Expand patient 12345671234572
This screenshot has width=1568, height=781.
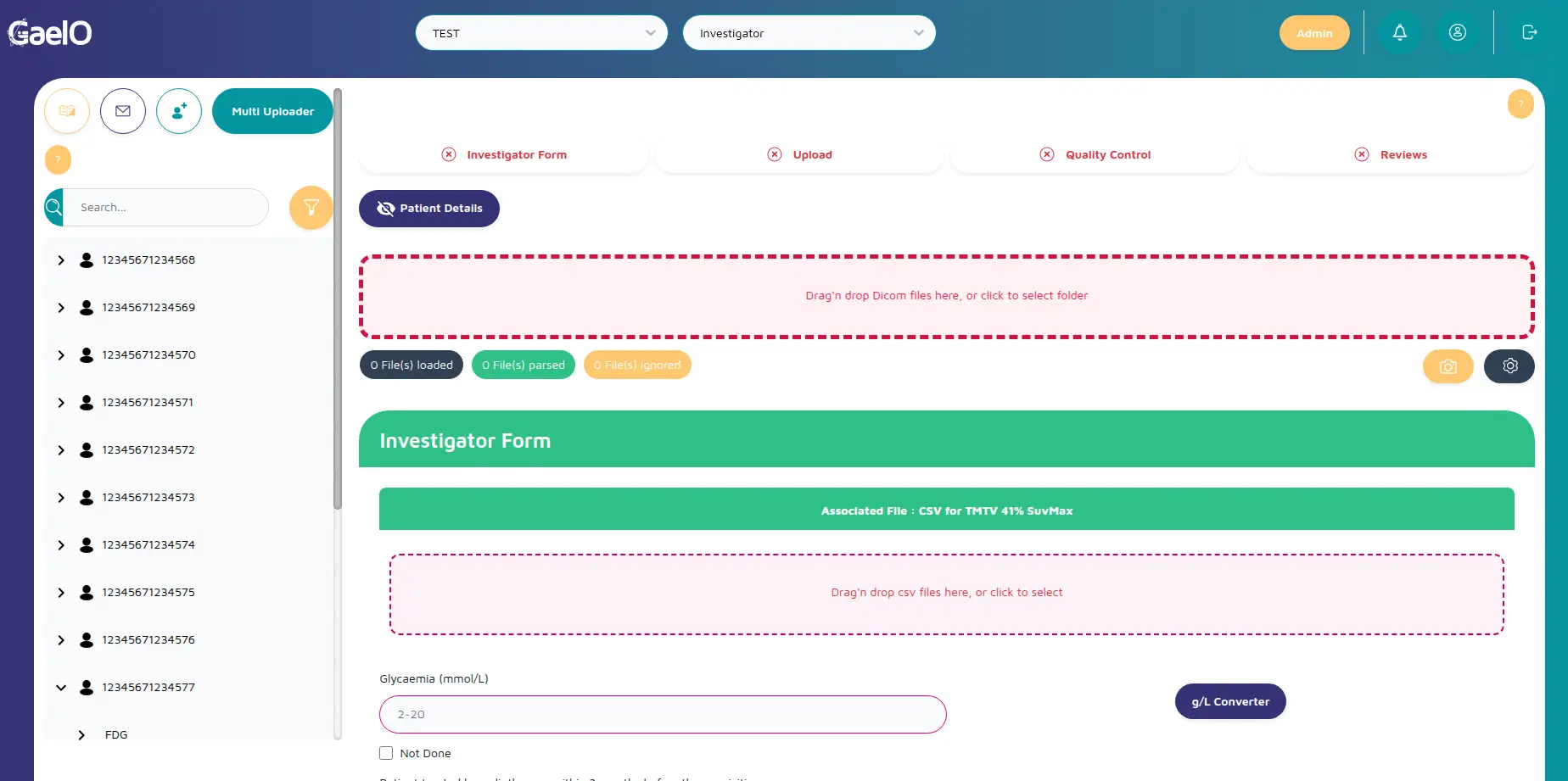[x=61, y=450]
